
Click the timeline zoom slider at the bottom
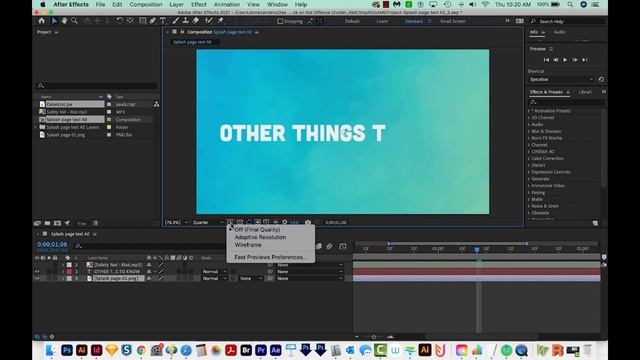tap(373, 337)
